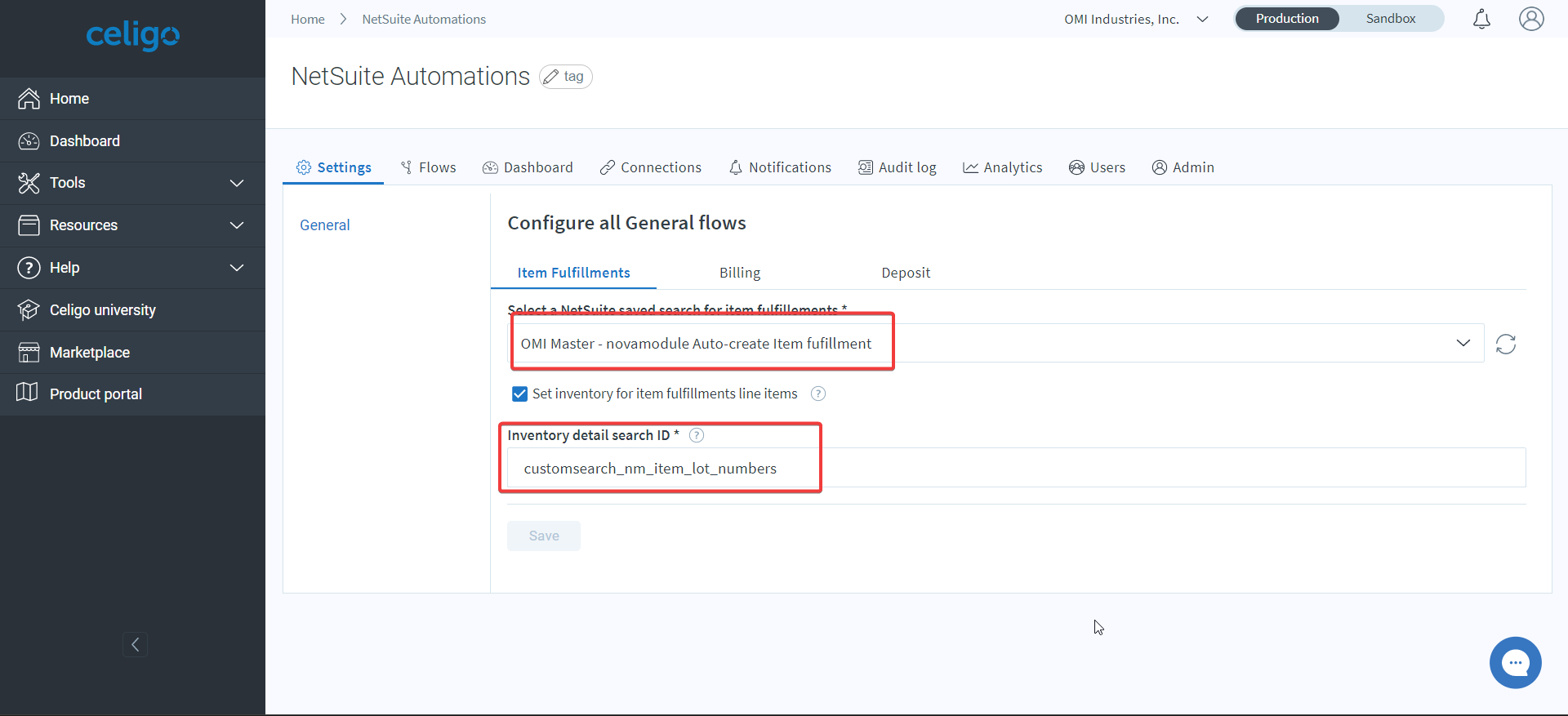Show help for Inventory detail search ID
1568x716 pixels.
pyautogui.click(x=697, y=435)
